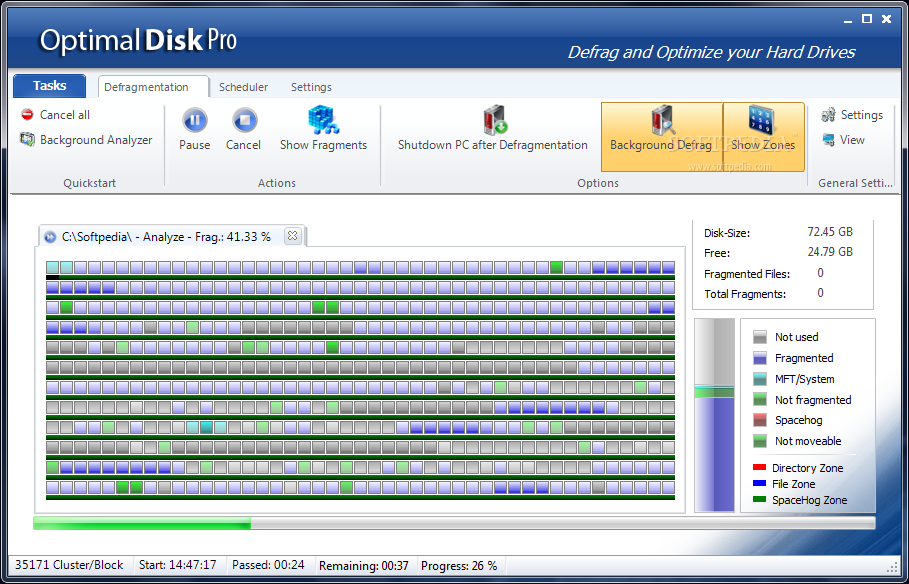
Task: Click Remaining: 00:37 status entry
Action: [363, 565]
